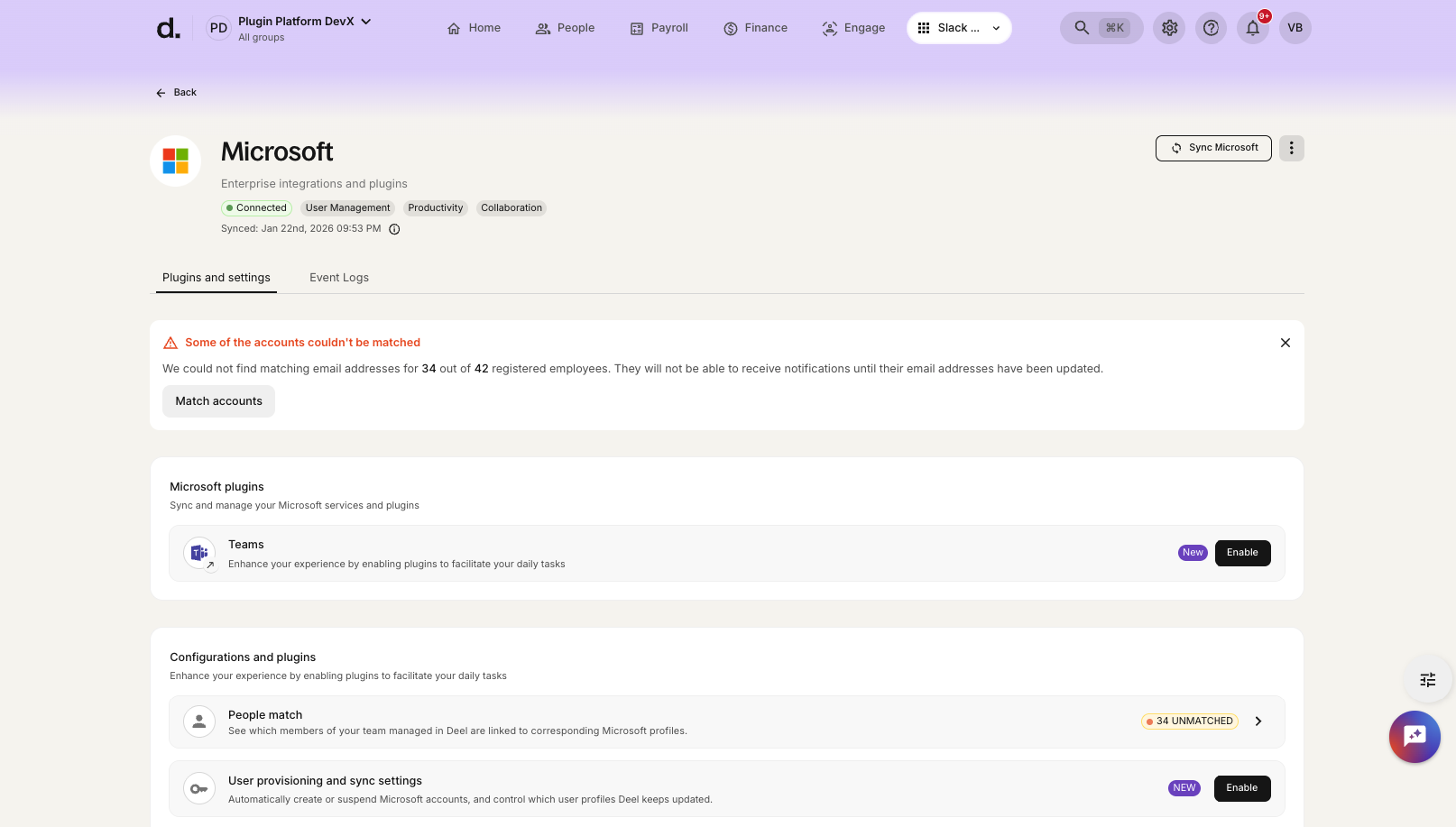Viewport: 1456px width, 827px height.
Task: Open the AI chat assistant bubble
Action: pos(1414,737)
